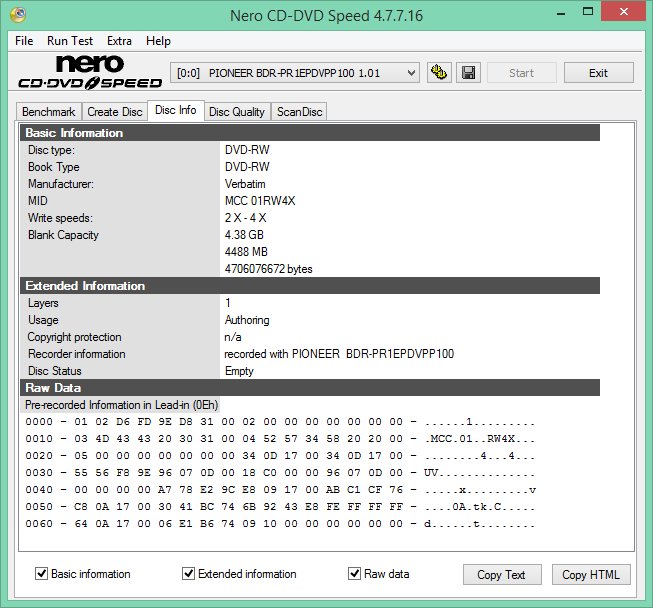Select the Disc Info tab

pyautogui.click(x=176, y=110)
